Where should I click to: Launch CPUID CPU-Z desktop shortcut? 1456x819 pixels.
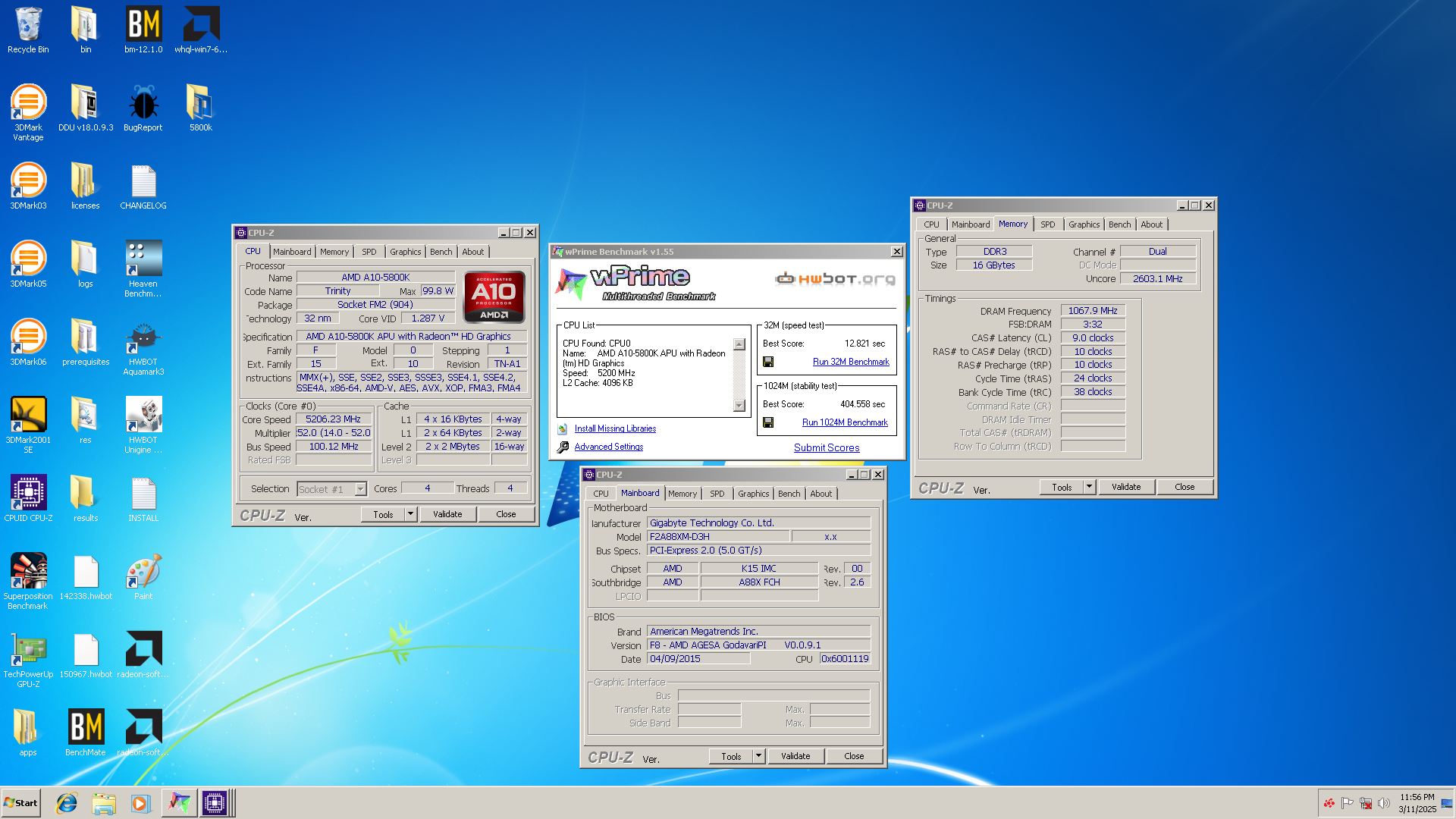coord(28,498)
